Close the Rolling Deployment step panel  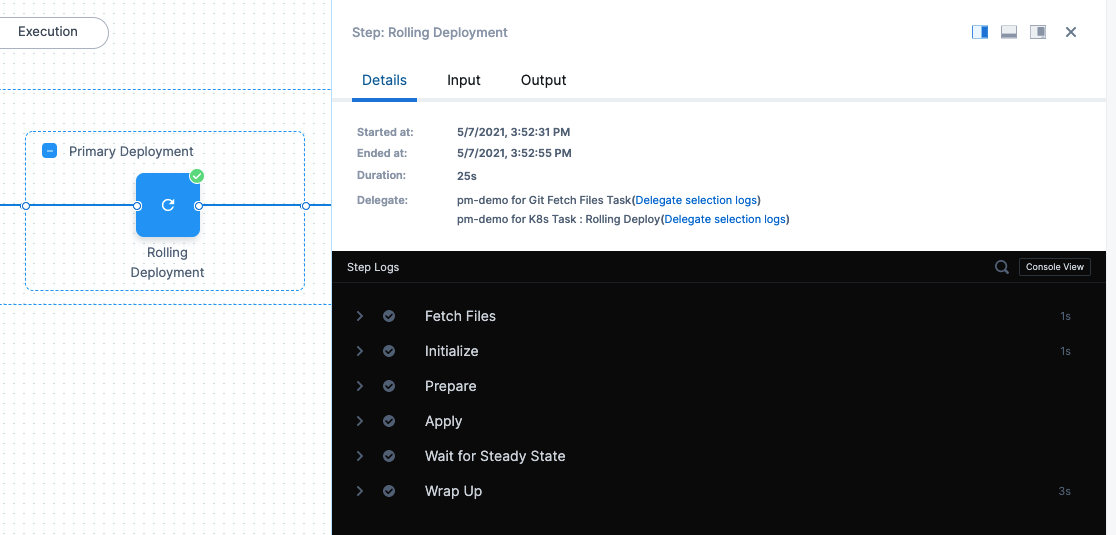coord(1071,32)
